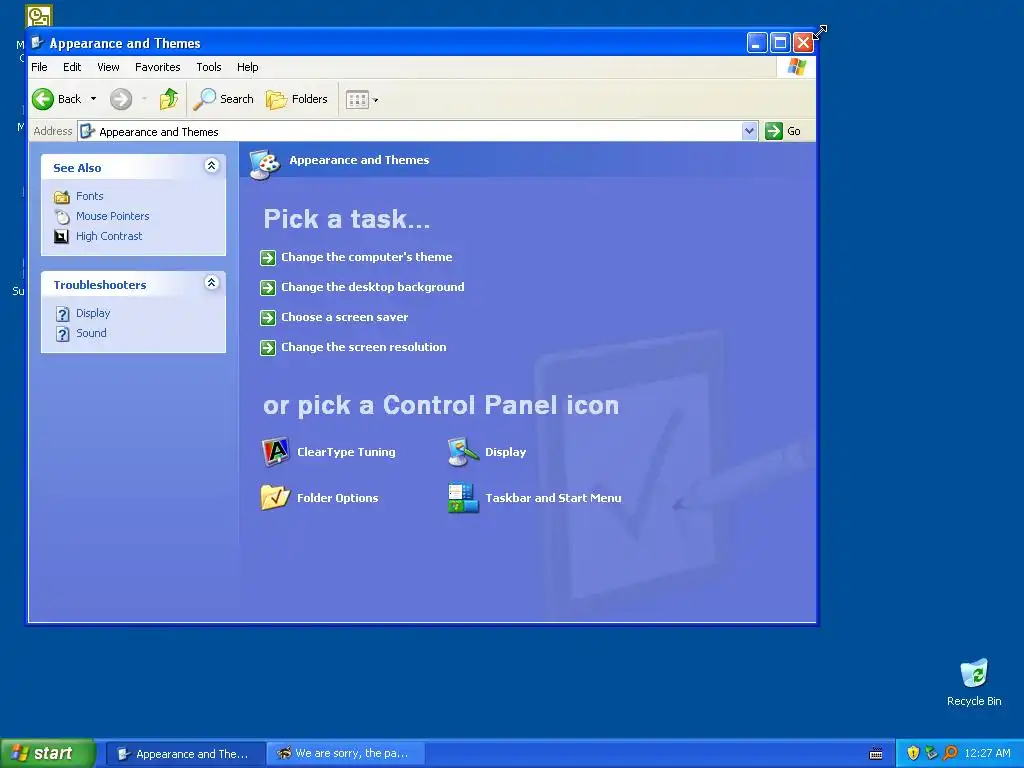Click the Display troubleshooter link text
The image size is (1024, 768).
[x=93, y=313]
